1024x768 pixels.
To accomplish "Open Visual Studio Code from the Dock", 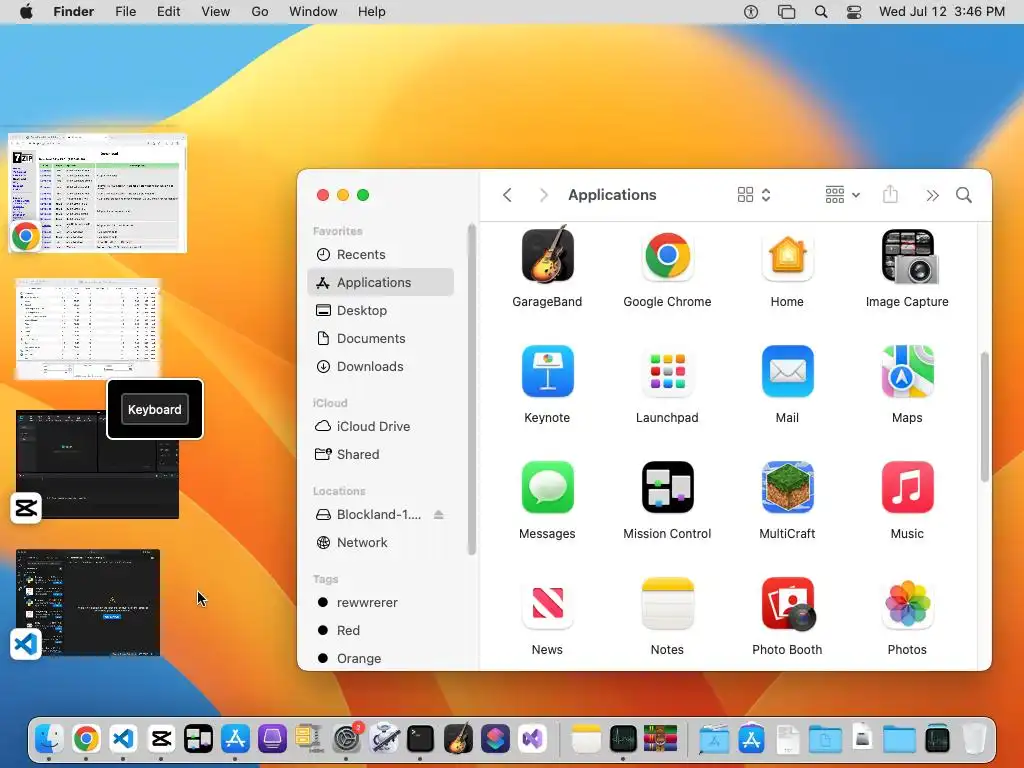I will pos(123,739).
